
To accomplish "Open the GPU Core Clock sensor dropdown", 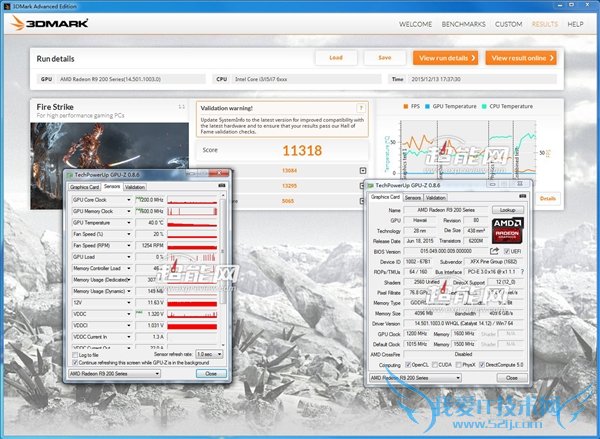I will [129, 200].
